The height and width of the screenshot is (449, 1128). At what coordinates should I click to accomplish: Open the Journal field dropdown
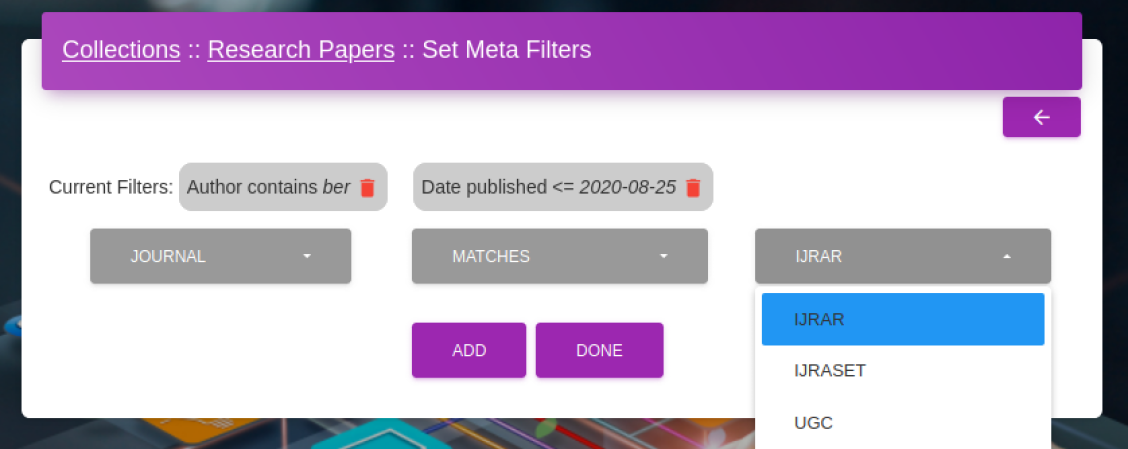[220, 256]
